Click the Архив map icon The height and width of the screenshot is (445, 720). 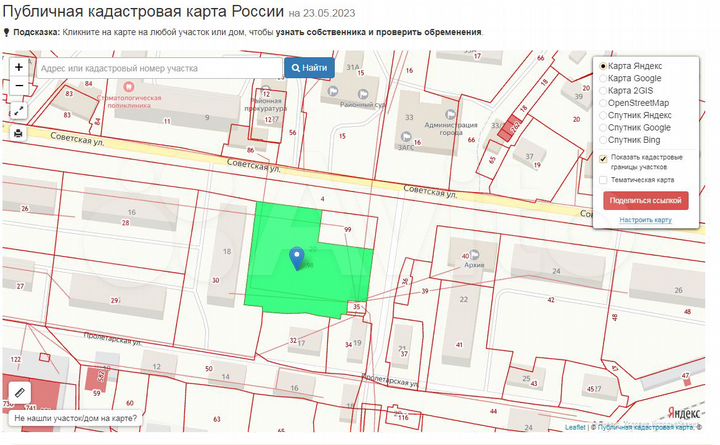point(474,254)
